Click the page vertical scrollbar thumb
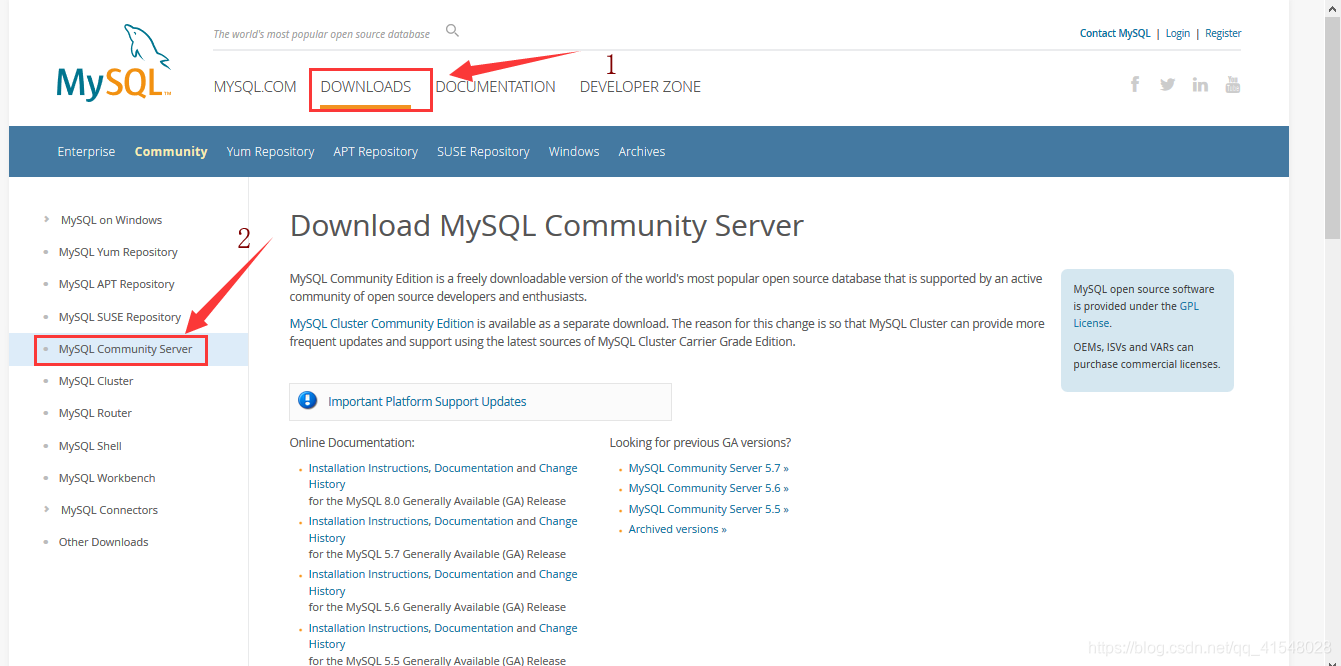 pyautogui.click(x=1332, y=127)
